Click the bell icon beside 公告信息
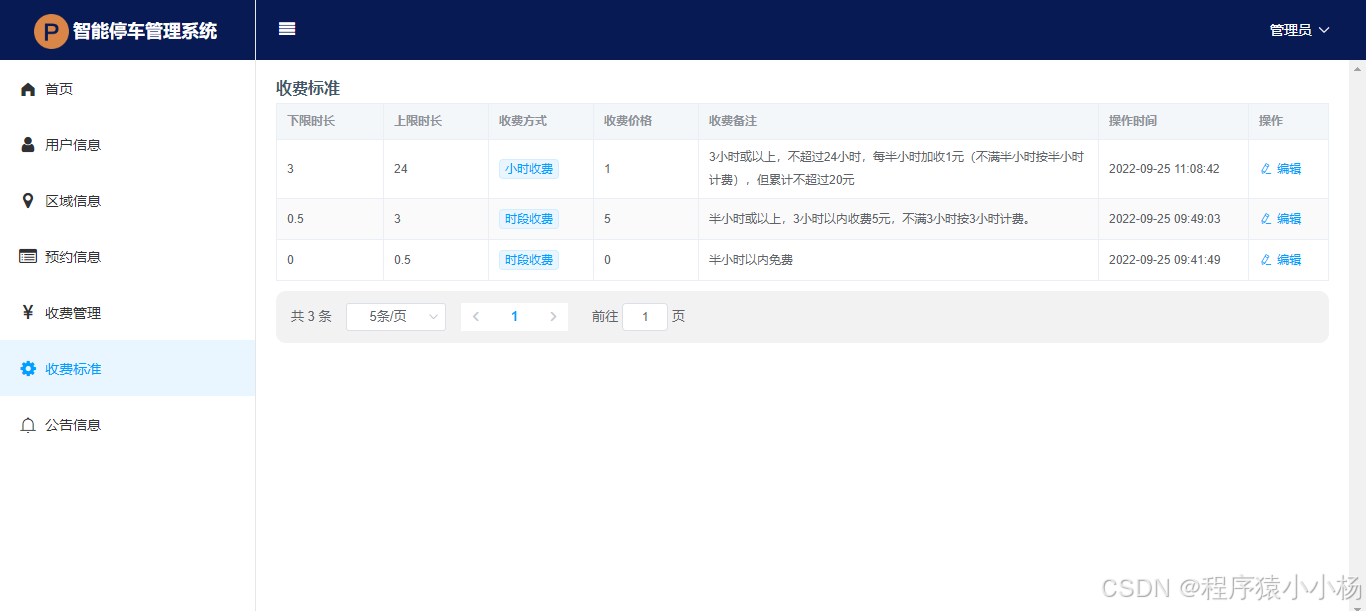Viewport: 1366px width, 611px height. click(x=28, y=425)
